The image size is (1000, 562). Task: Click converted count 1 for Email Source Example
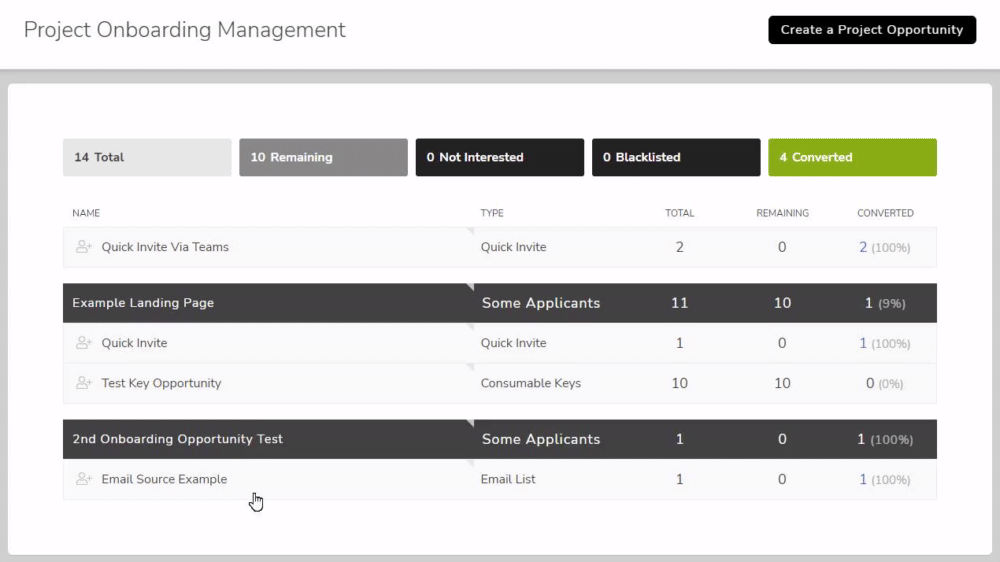tap(863, 479)
